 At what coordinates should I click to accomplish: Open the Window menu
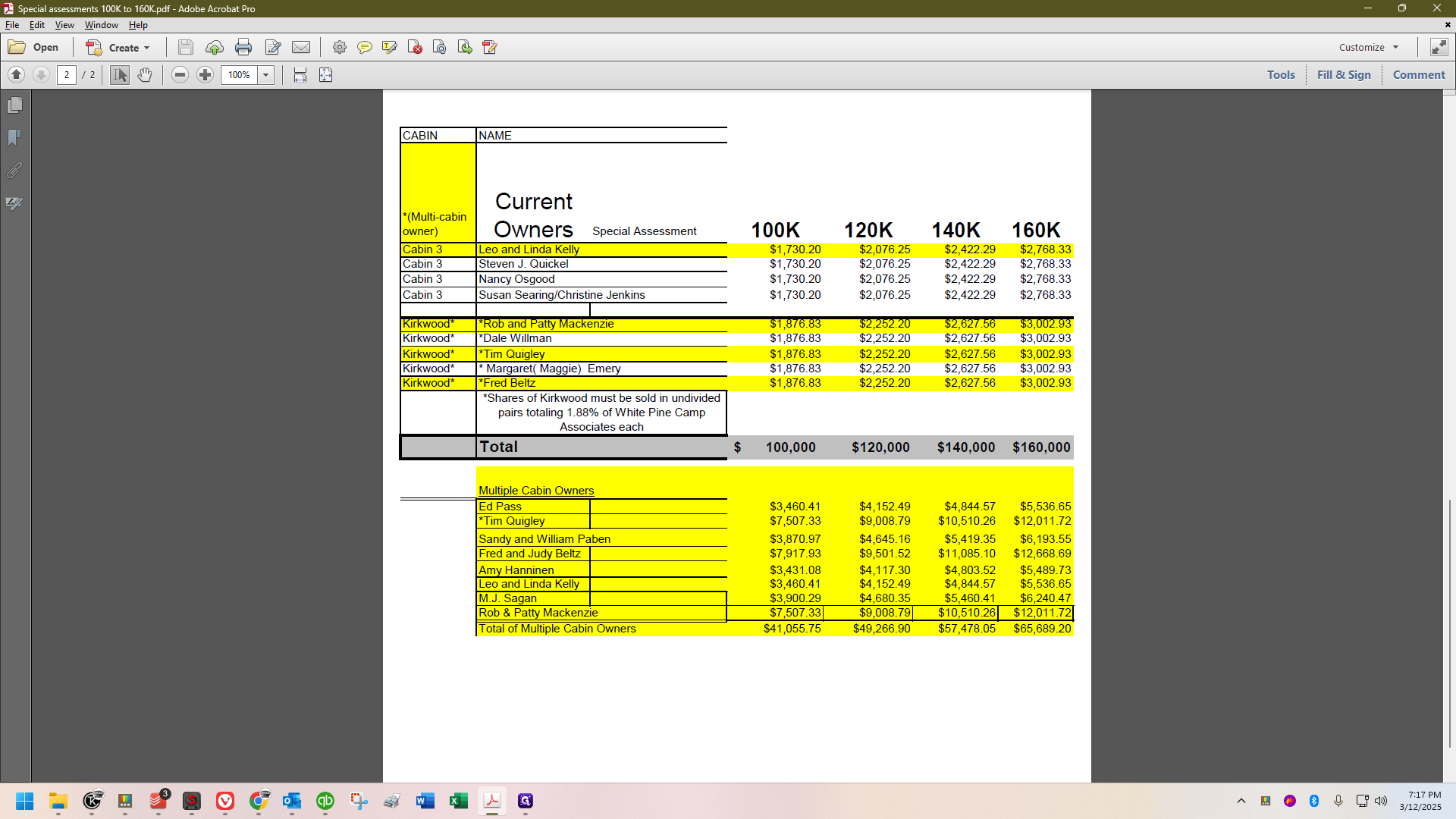click(x=102, y=25)
